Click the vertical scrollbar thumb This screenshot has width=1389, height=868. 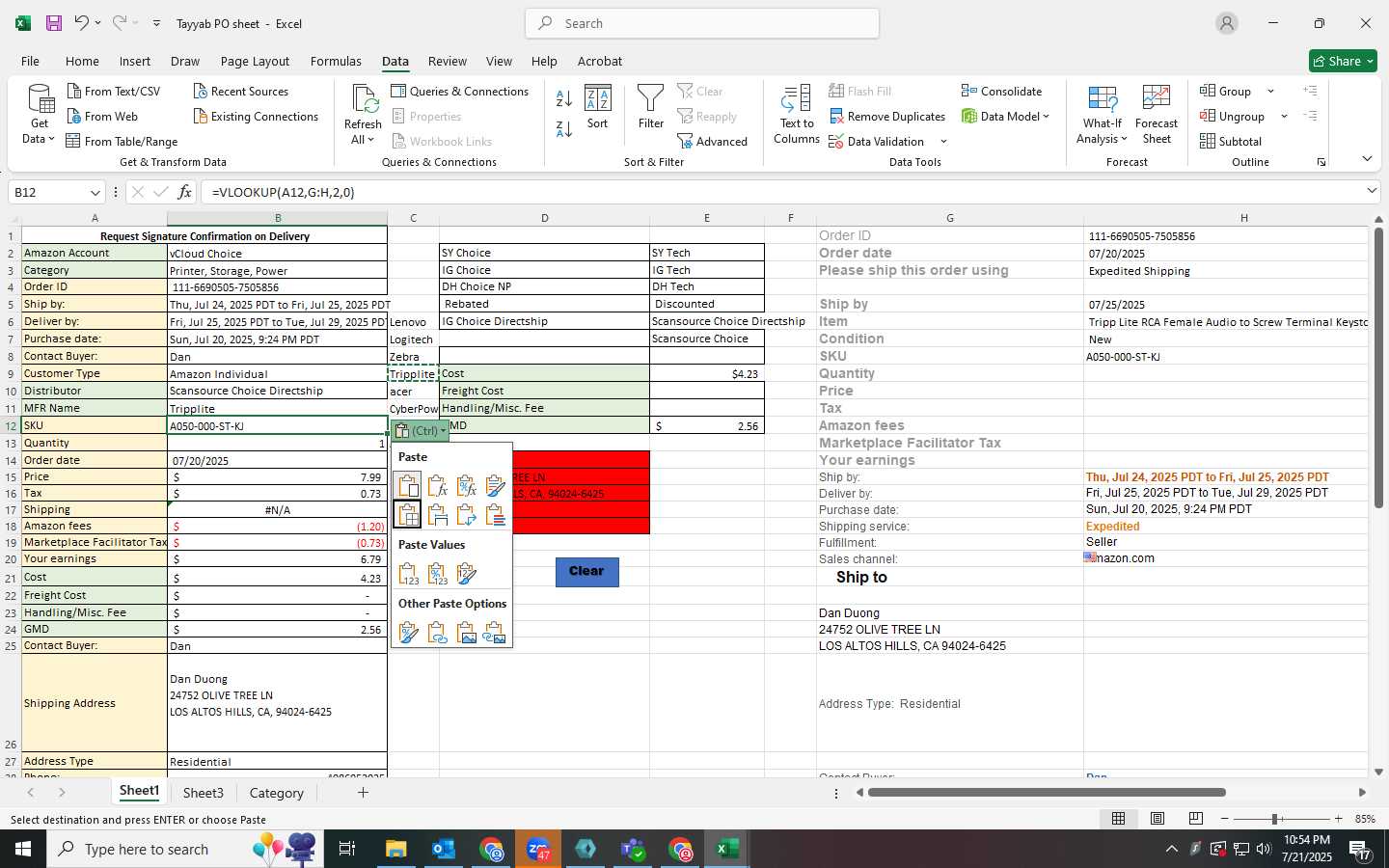coord(1378,367)
